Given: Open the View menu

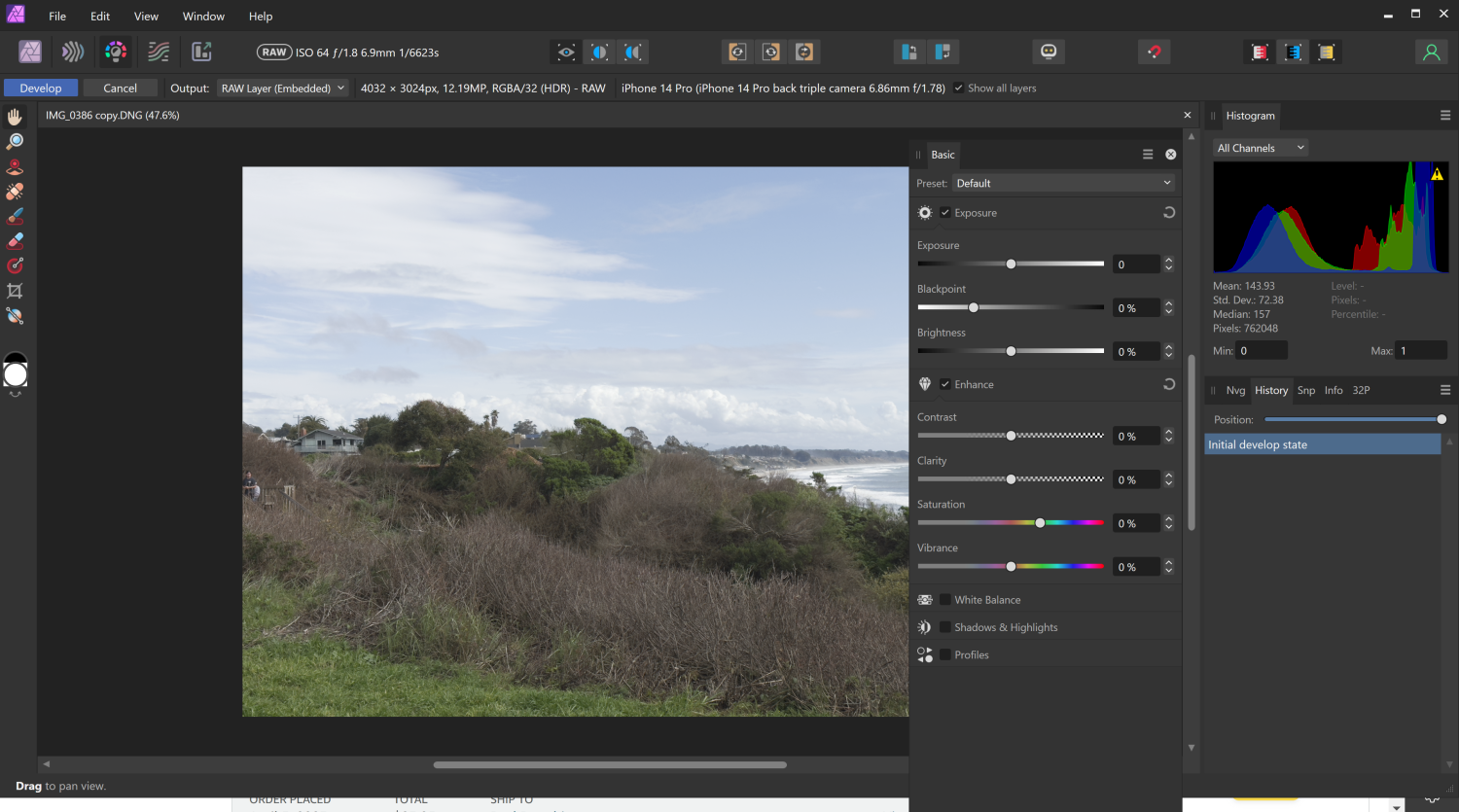Looking at the screenshot, I should pos(146,16).
